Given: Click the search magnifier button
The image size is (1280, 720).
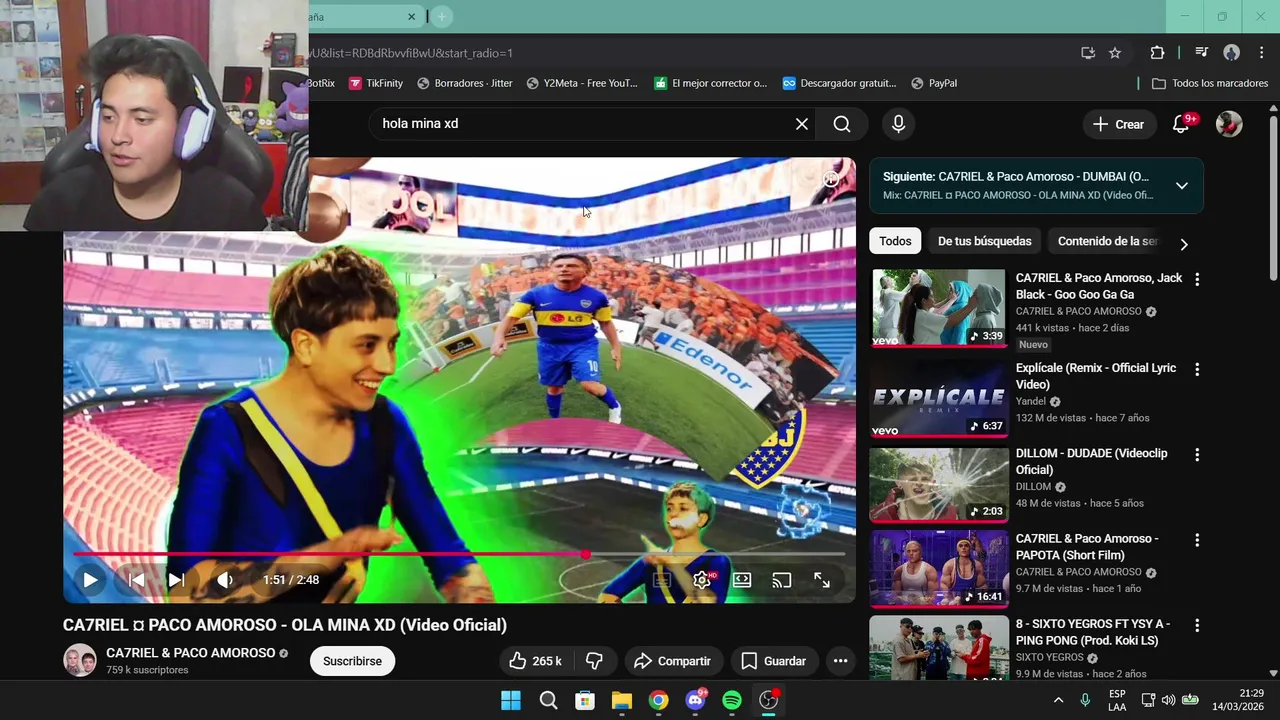Looking at the screenshot, I should 842,124.
